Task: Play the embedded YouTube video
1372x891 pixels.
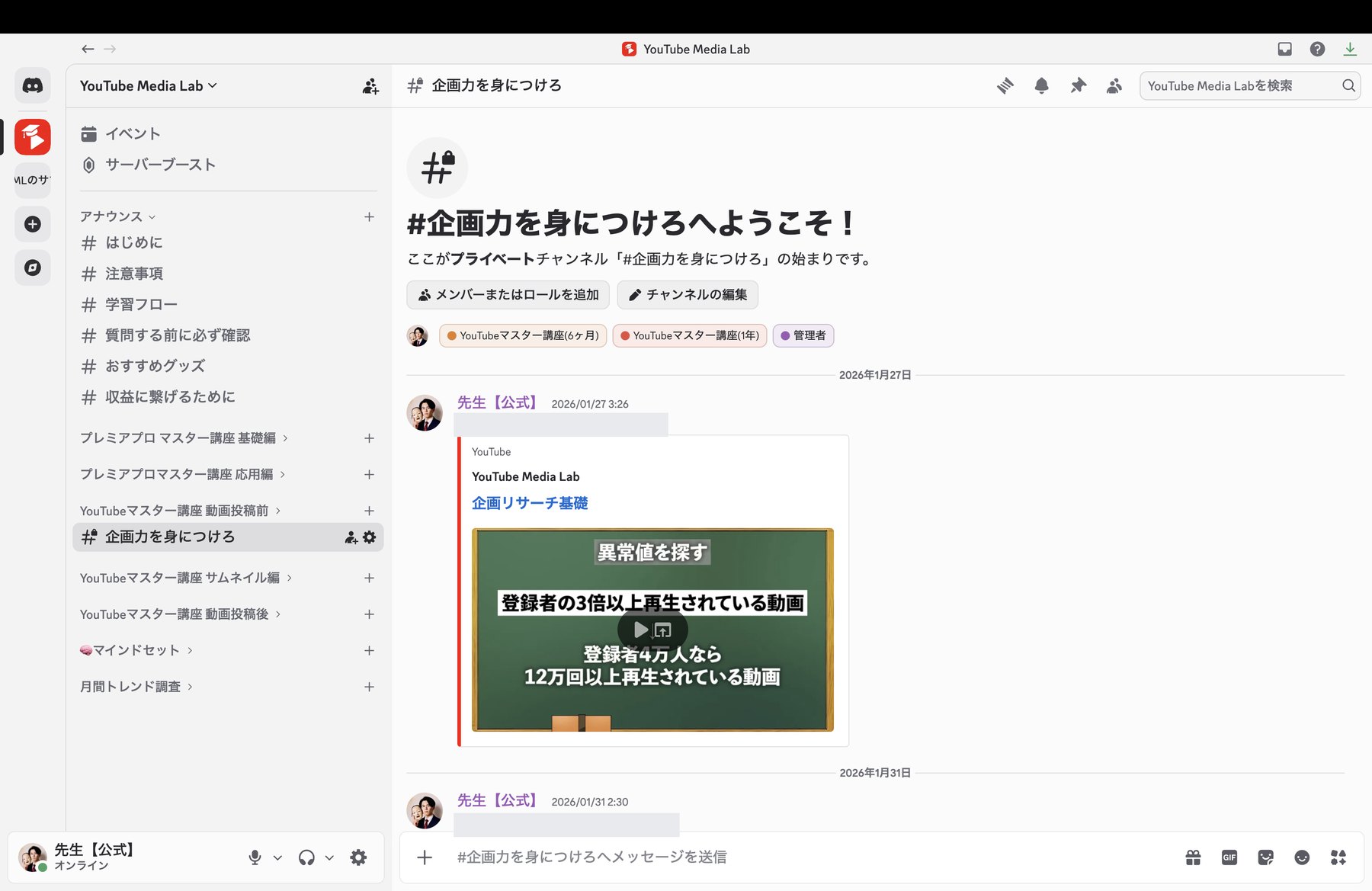Action: [641, 630]
